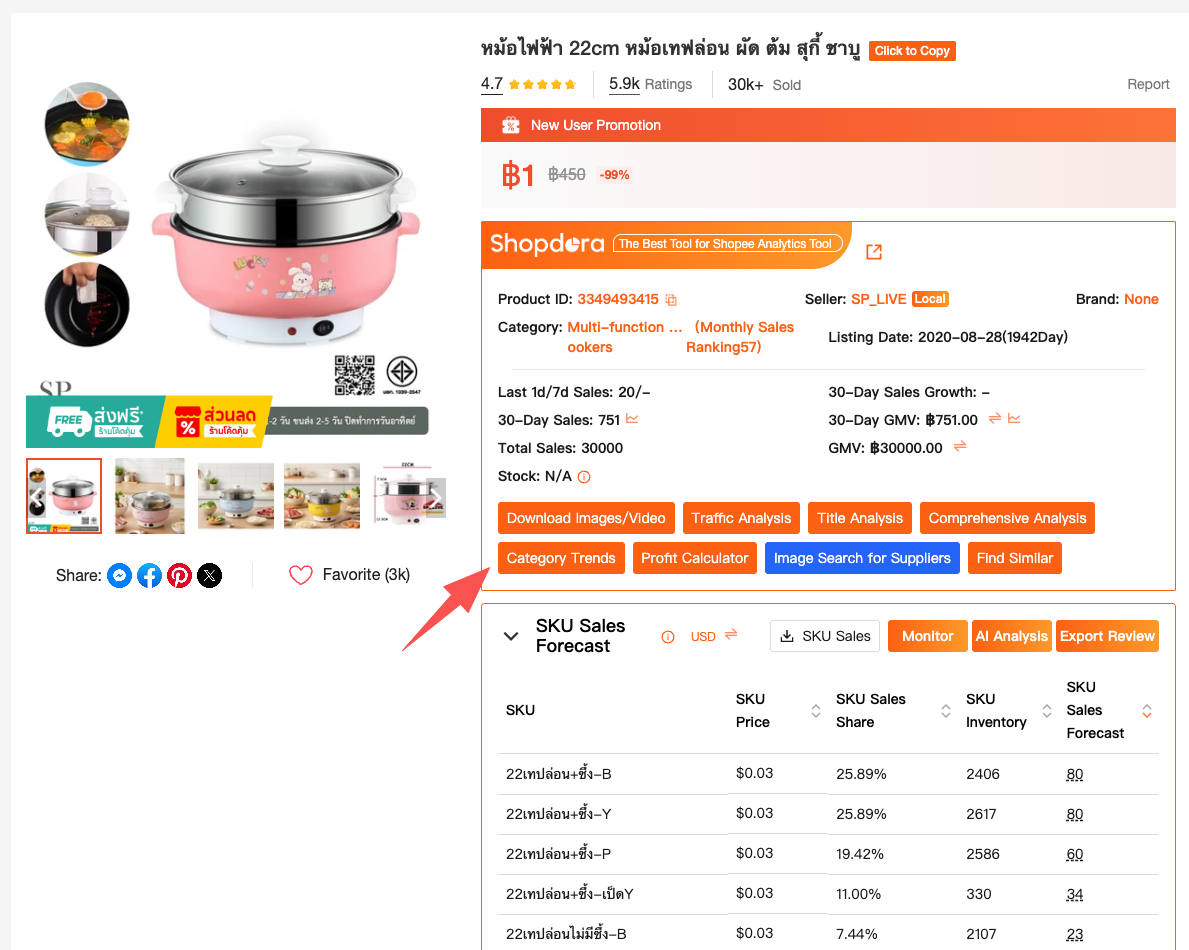1189x950 pixels.
Task: Click the Favorite heart icon
Action: (x=300, y=575)
